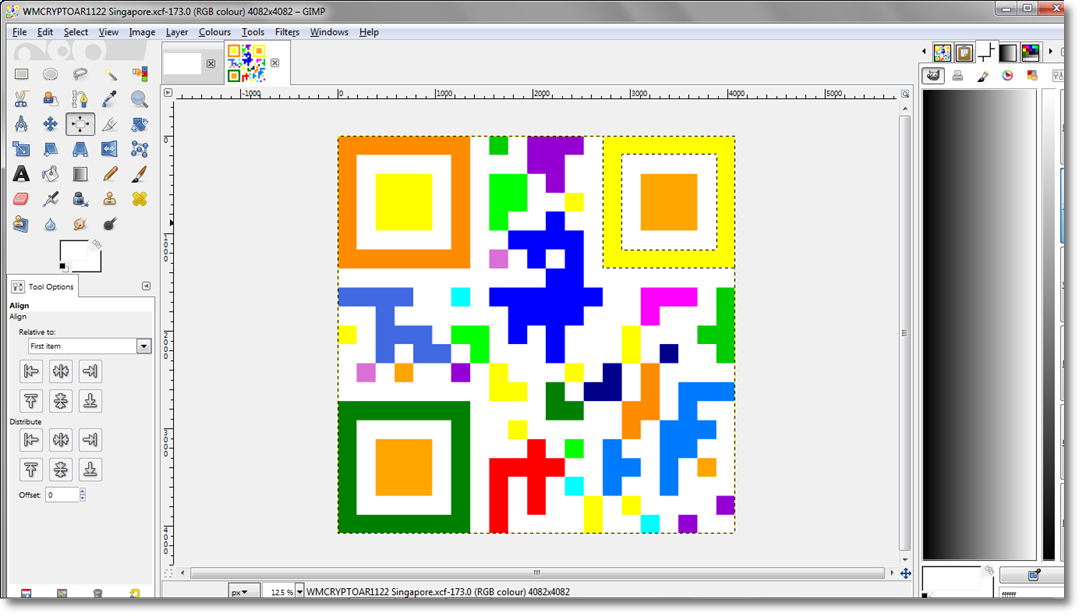Select the Zoom magnifier tool
Image resolution: width=1080 pixels, height=615 pixels.
pos(139,99)
